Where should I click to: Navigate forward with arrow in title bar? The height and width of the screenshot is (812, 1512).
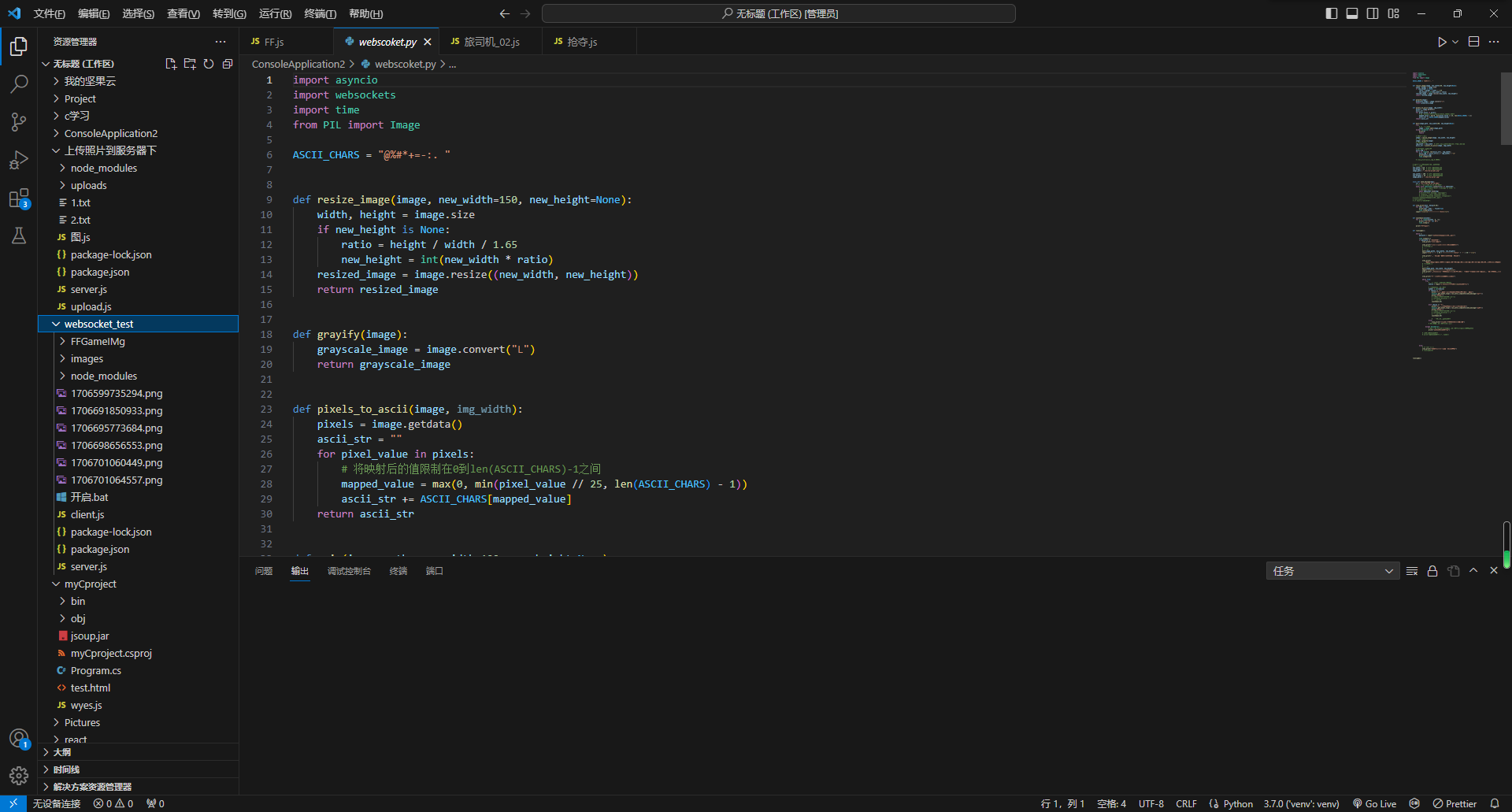click(x=525, y=13)
